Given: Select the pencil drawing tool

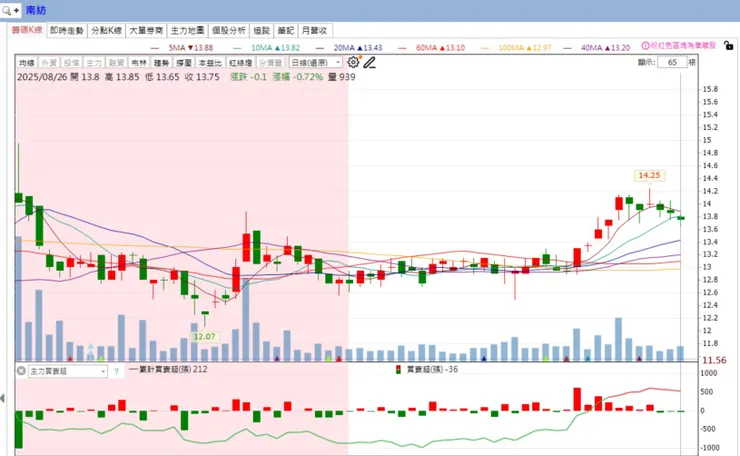Looking at the screenshot, I should pyautogui.click(x=370, y=62).
